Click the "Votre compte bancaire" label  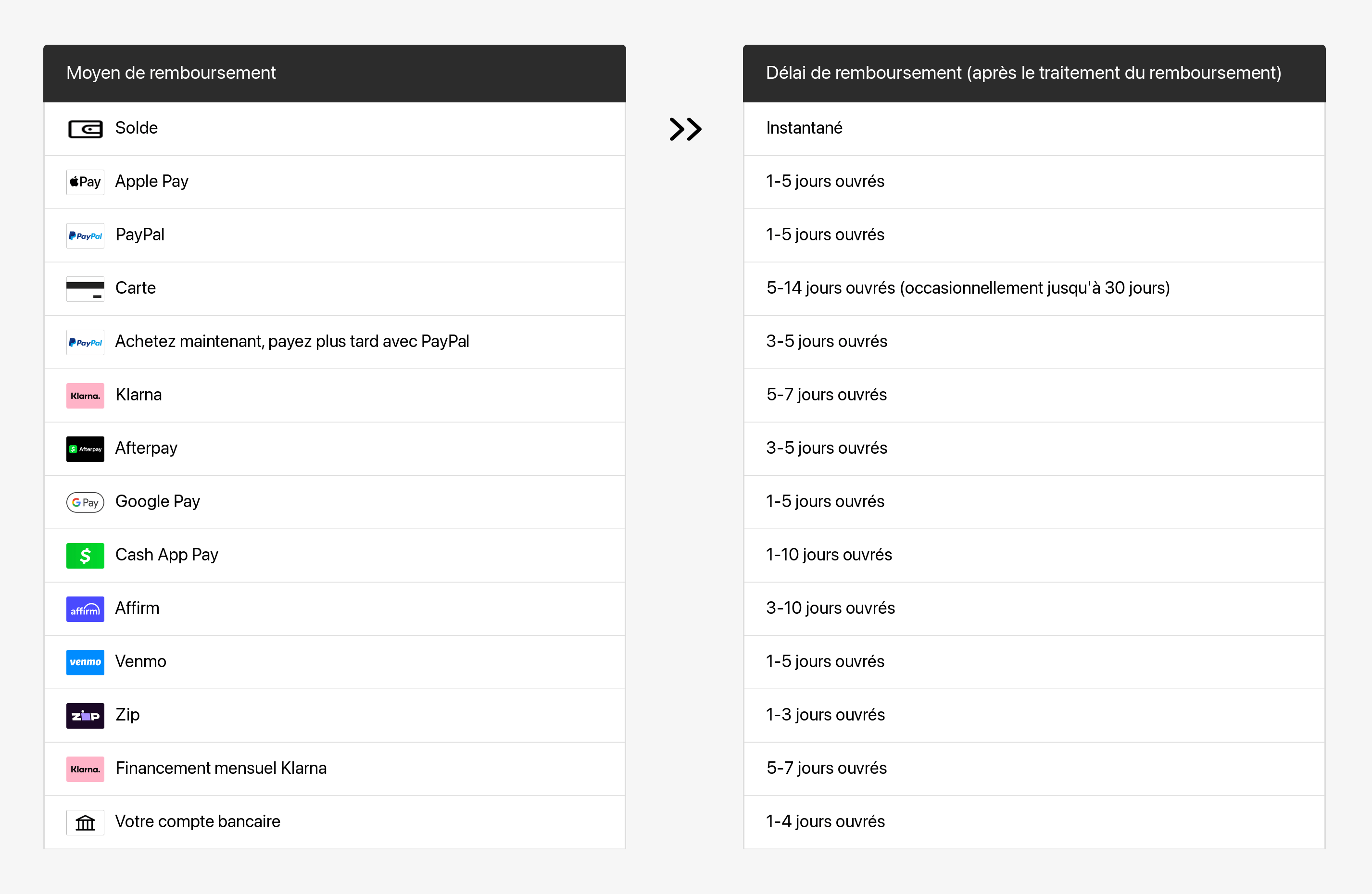pyautogui.click(x=198, y=821)
